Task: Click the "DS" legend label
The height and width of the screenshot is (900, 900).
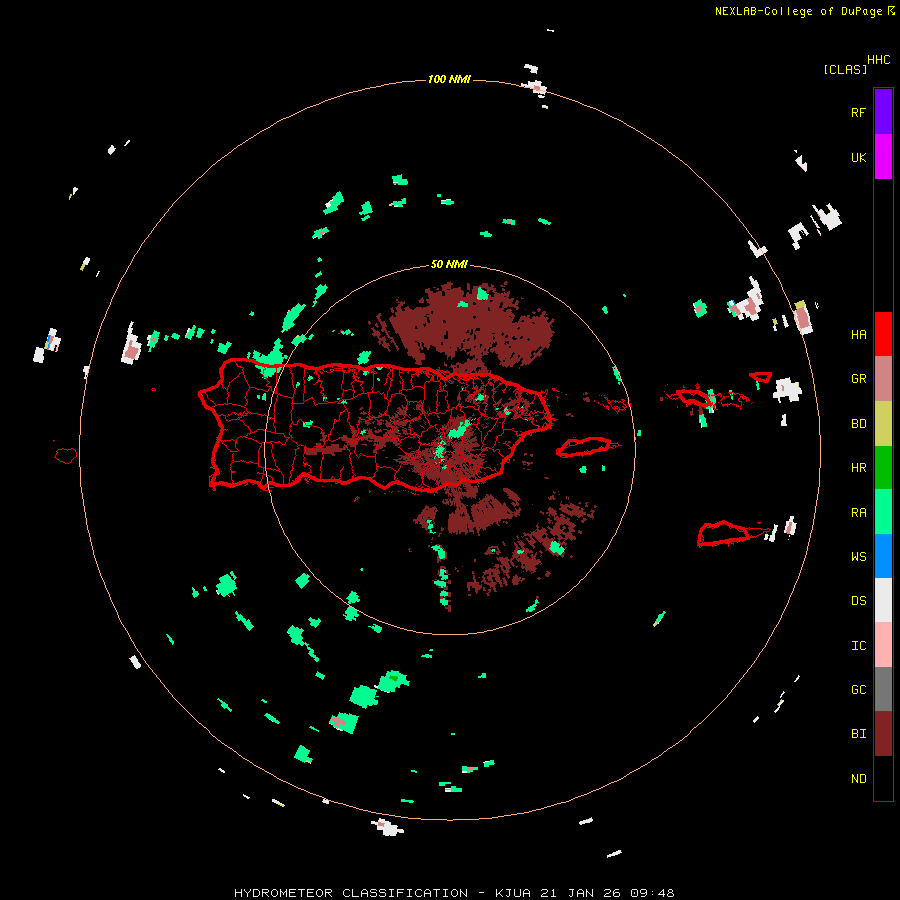Action: (858, 600)
